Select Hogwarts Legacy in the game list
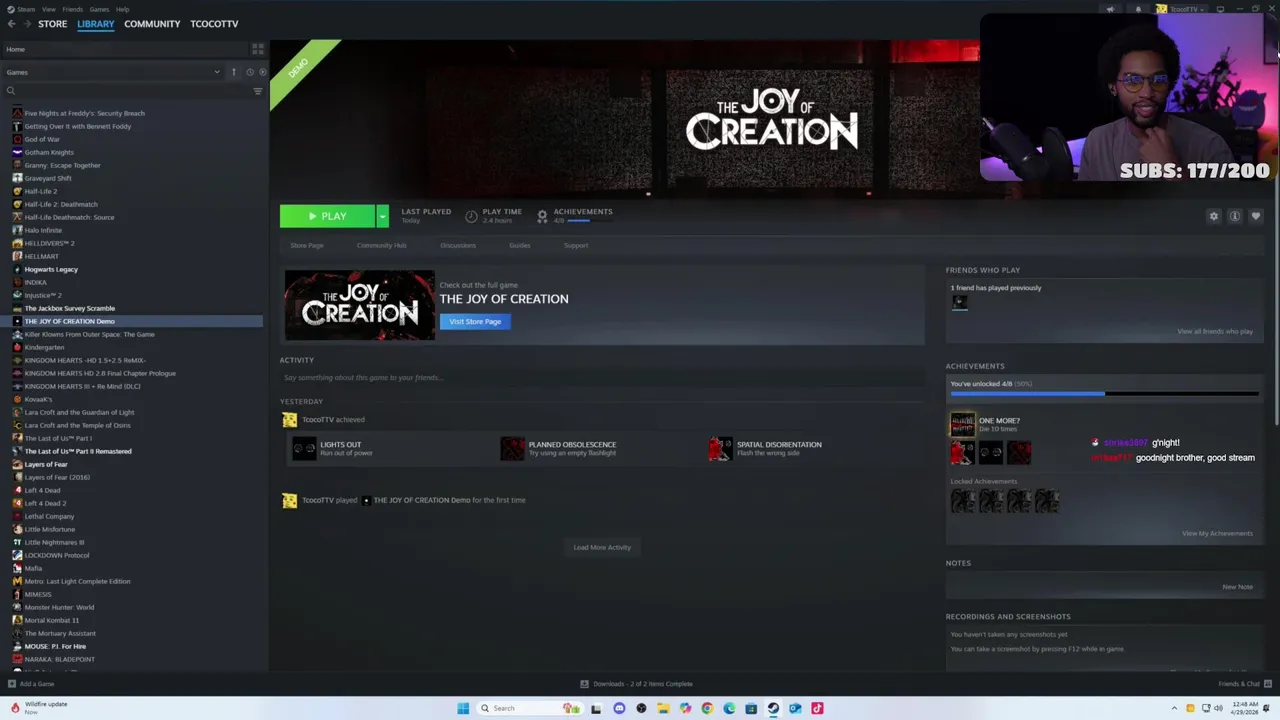Viewport: 1280px width, 720px height. pyautogui.click(x=51, y=269)
